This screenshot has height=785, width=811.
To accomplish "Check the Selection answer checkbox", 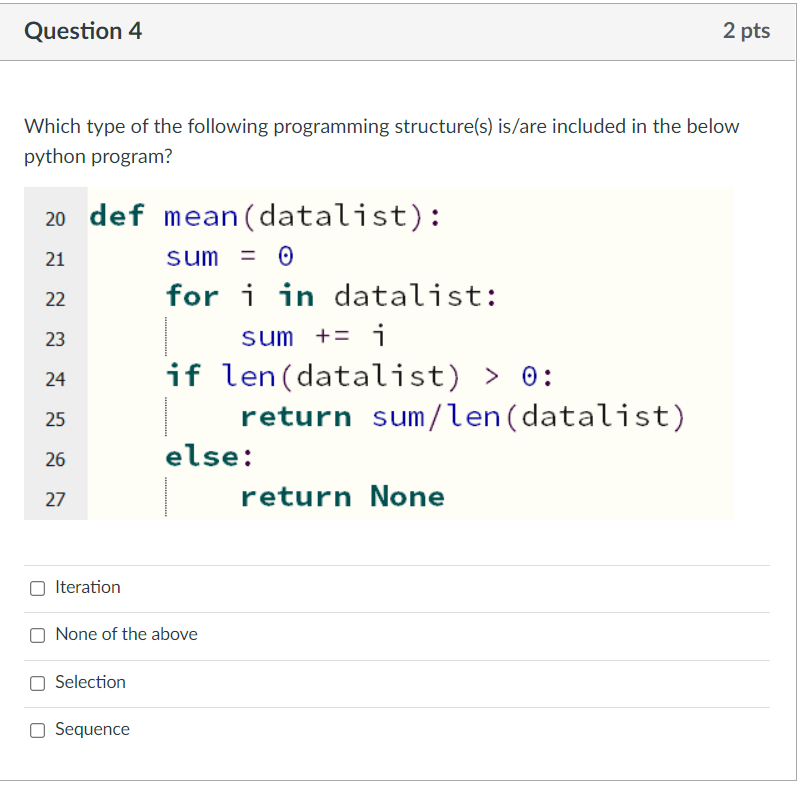I will click(x=37, y=683).
